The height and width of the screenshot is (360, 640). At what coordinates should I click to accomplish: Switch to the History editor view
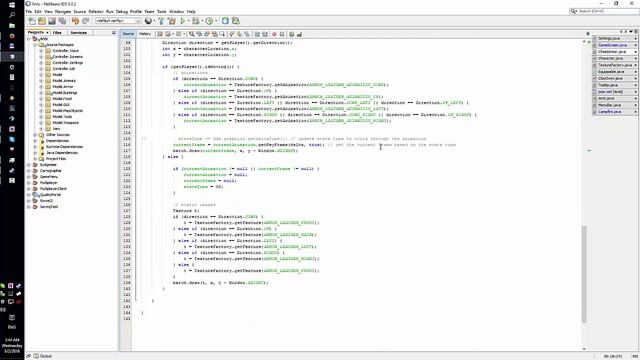point(144,34)
